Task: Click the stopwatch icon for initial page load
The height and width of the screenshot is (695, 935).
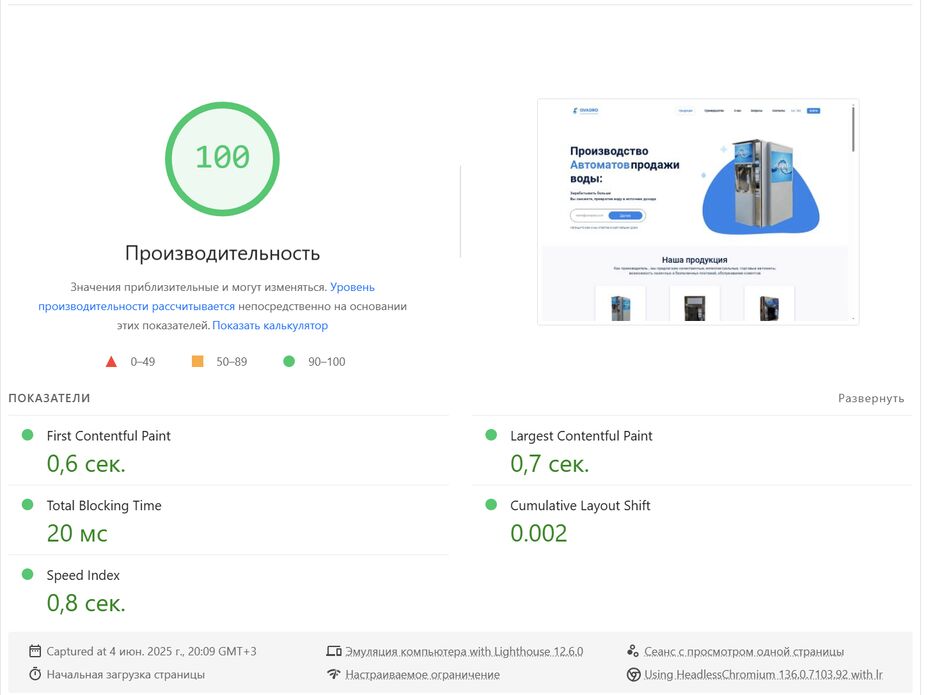Action: pyautogui.click(x=36, y=674)
